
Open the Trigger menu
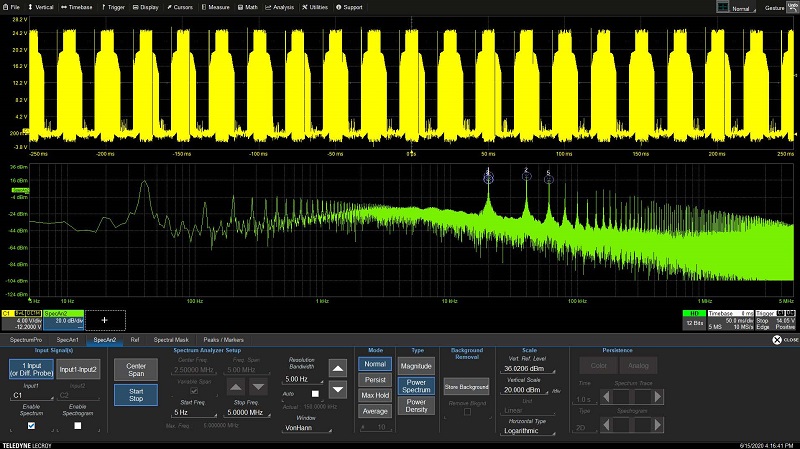(112, 6)
